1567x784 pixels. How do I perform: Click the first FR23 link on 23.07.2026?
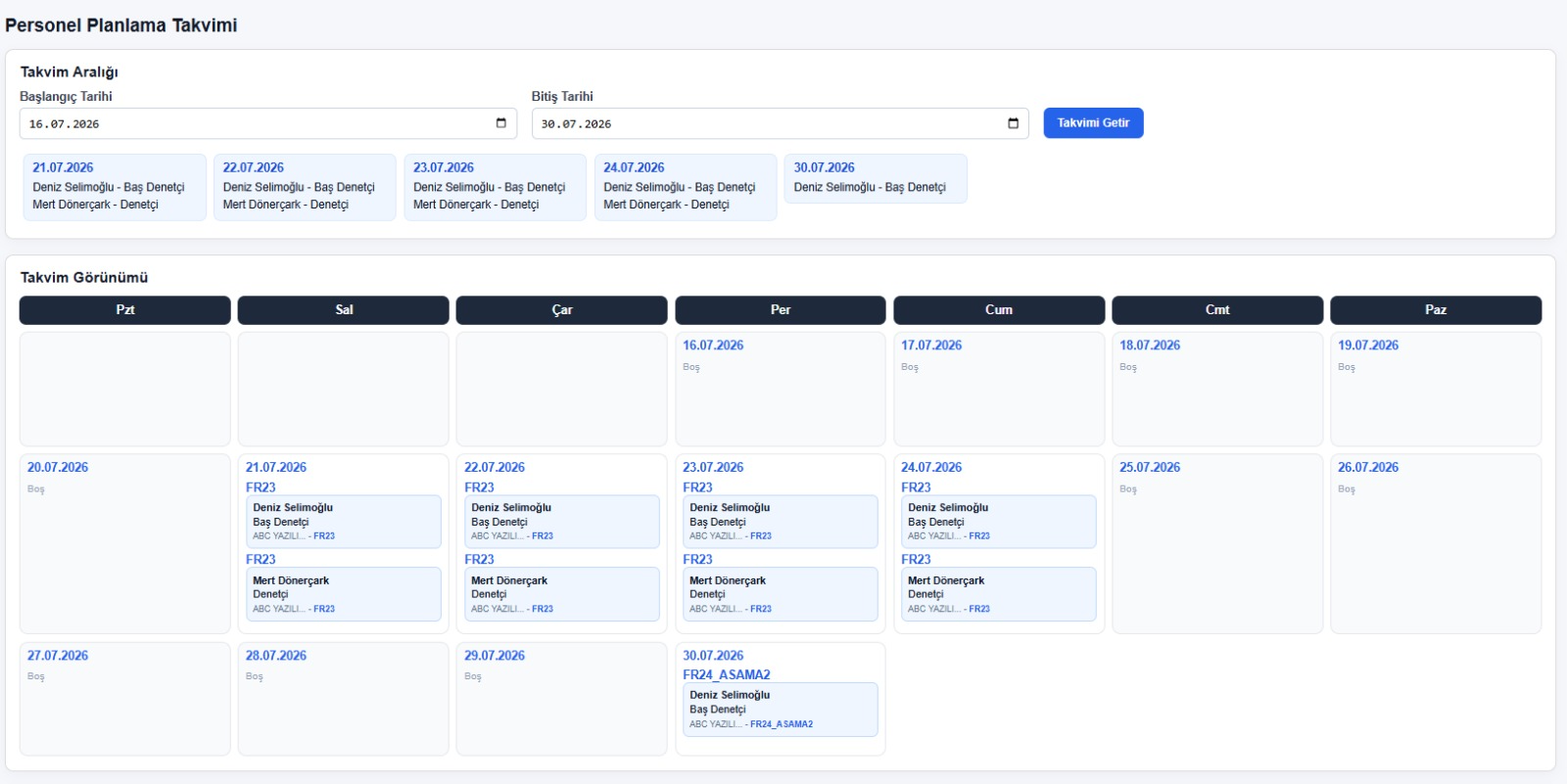pyautogui.click(x=697, y=487)
